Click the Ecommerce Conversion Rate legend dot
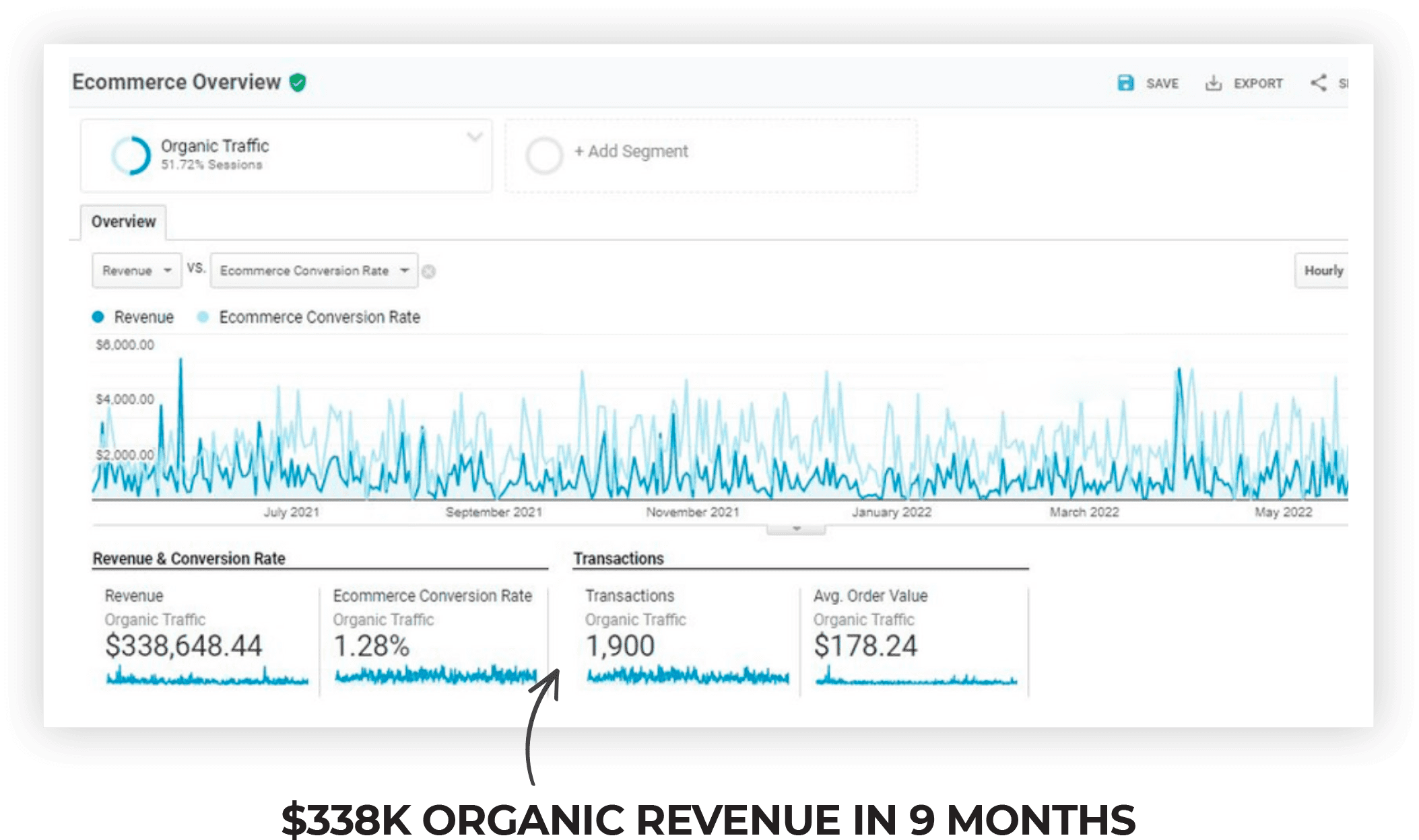The image size is (1419, 840). click(203, 317)
